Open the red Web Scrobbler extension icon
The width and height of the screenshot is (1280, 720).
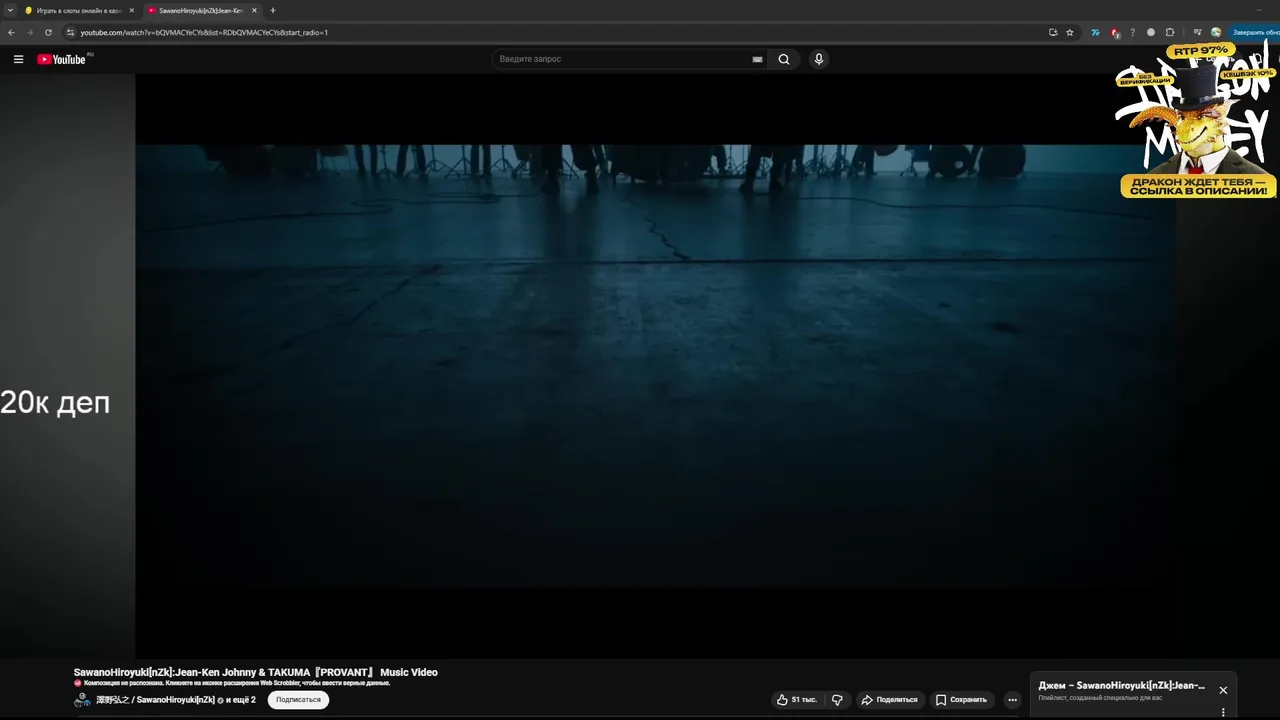[1115, 32]
